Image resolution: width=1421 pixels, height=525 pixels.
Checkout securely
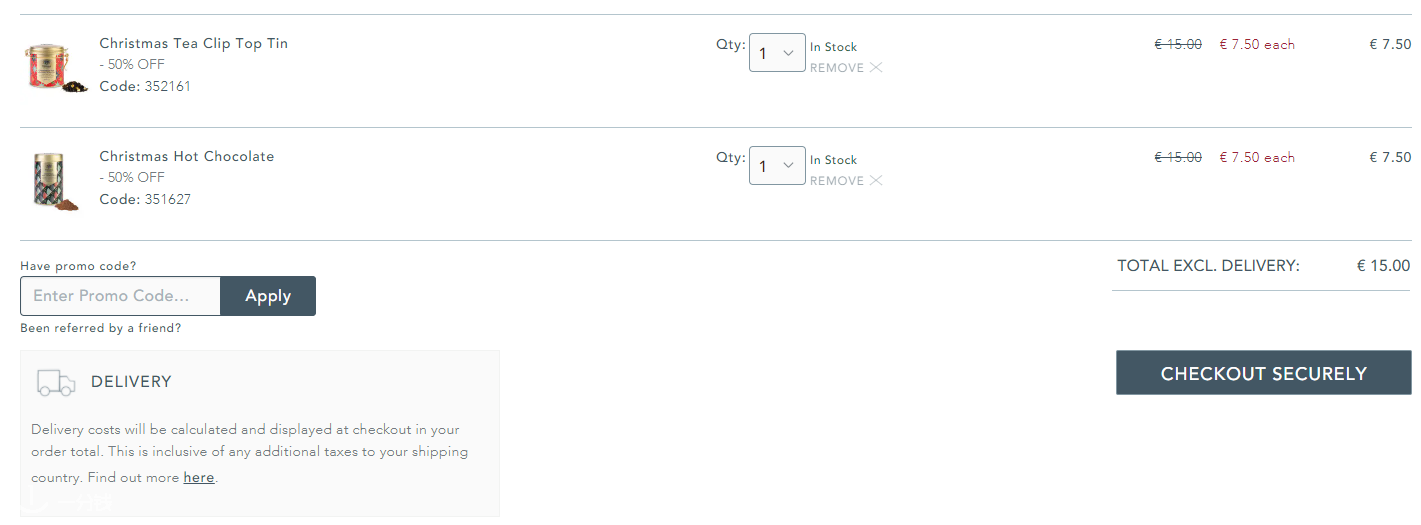[x=1264, y=373]
